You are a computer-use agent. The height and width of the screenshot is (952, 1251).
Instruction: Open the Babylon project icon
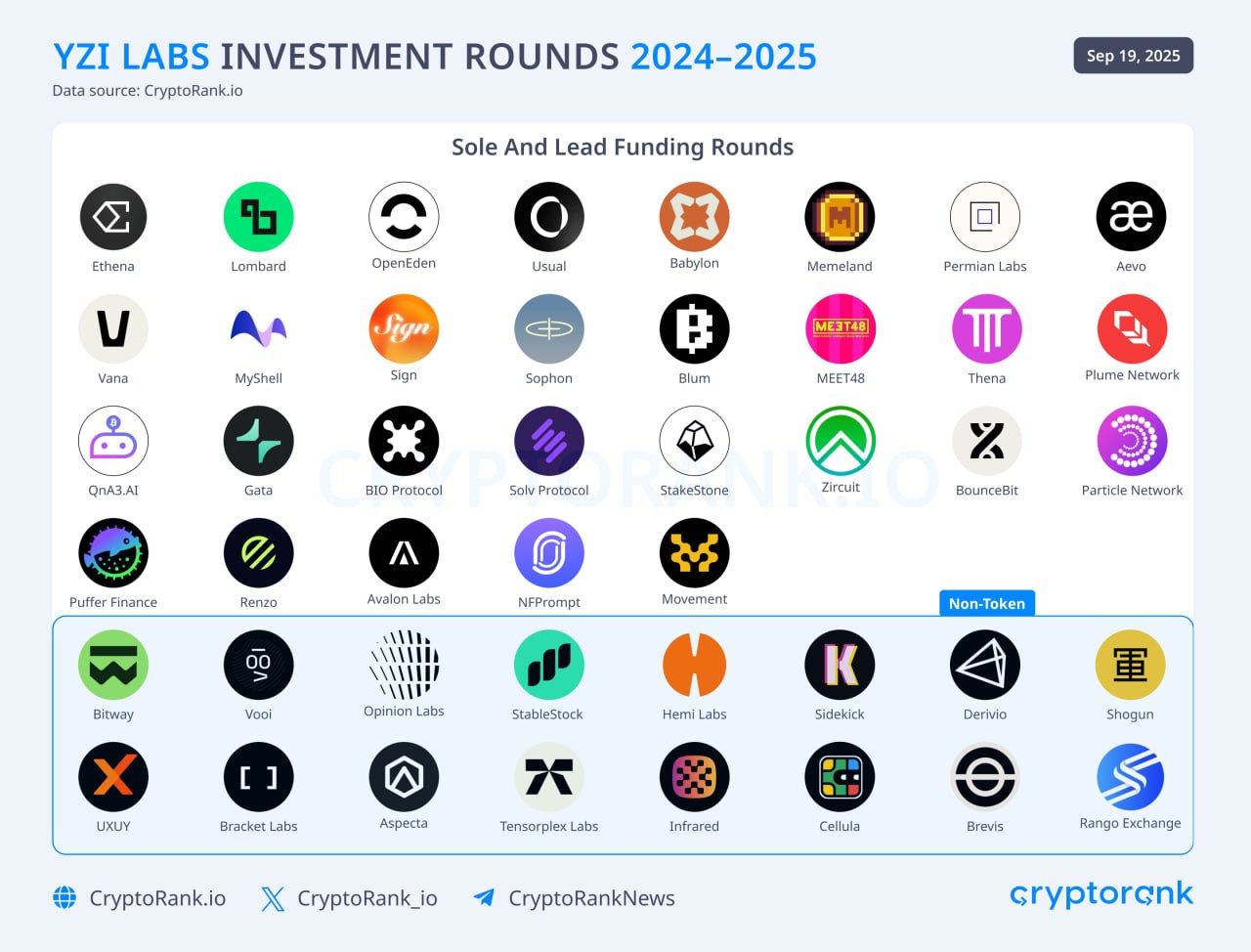(x=695, y=217)
